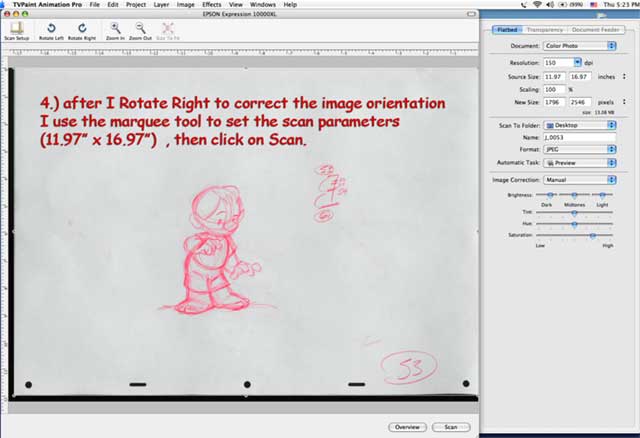Adjust the Brightness Dark slider
This screenshot has width=640, height=438.
click(550, 195)
